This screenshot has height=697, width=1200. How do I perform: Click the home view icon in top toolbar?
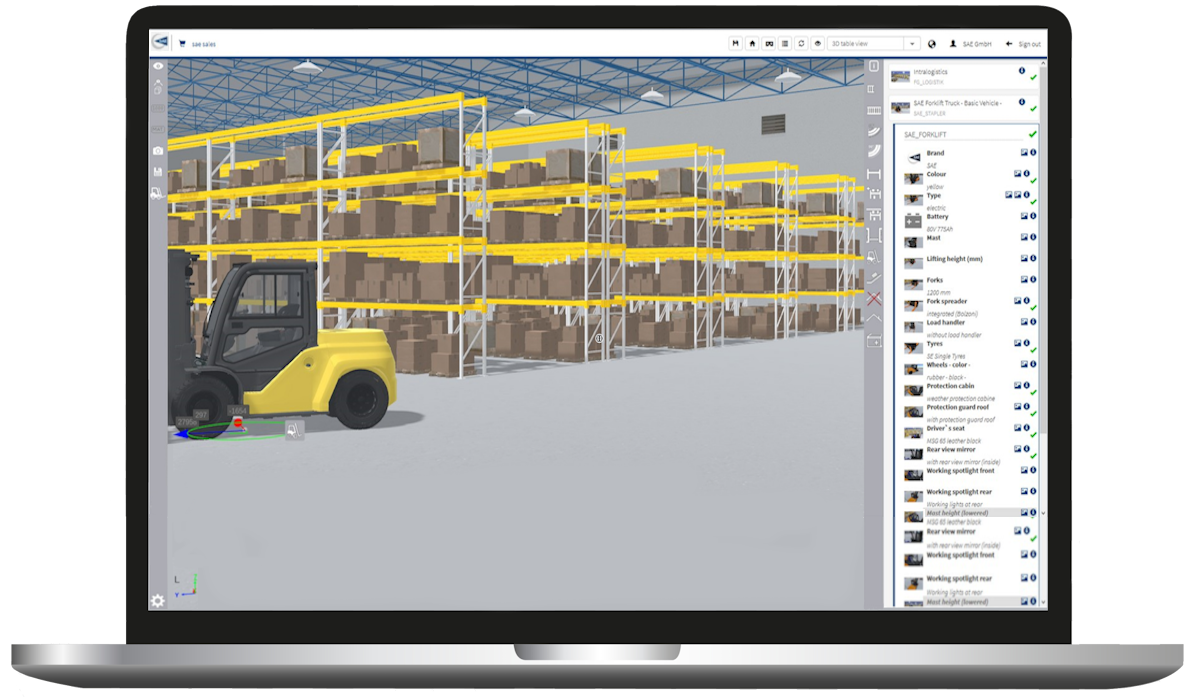point(751,43)
